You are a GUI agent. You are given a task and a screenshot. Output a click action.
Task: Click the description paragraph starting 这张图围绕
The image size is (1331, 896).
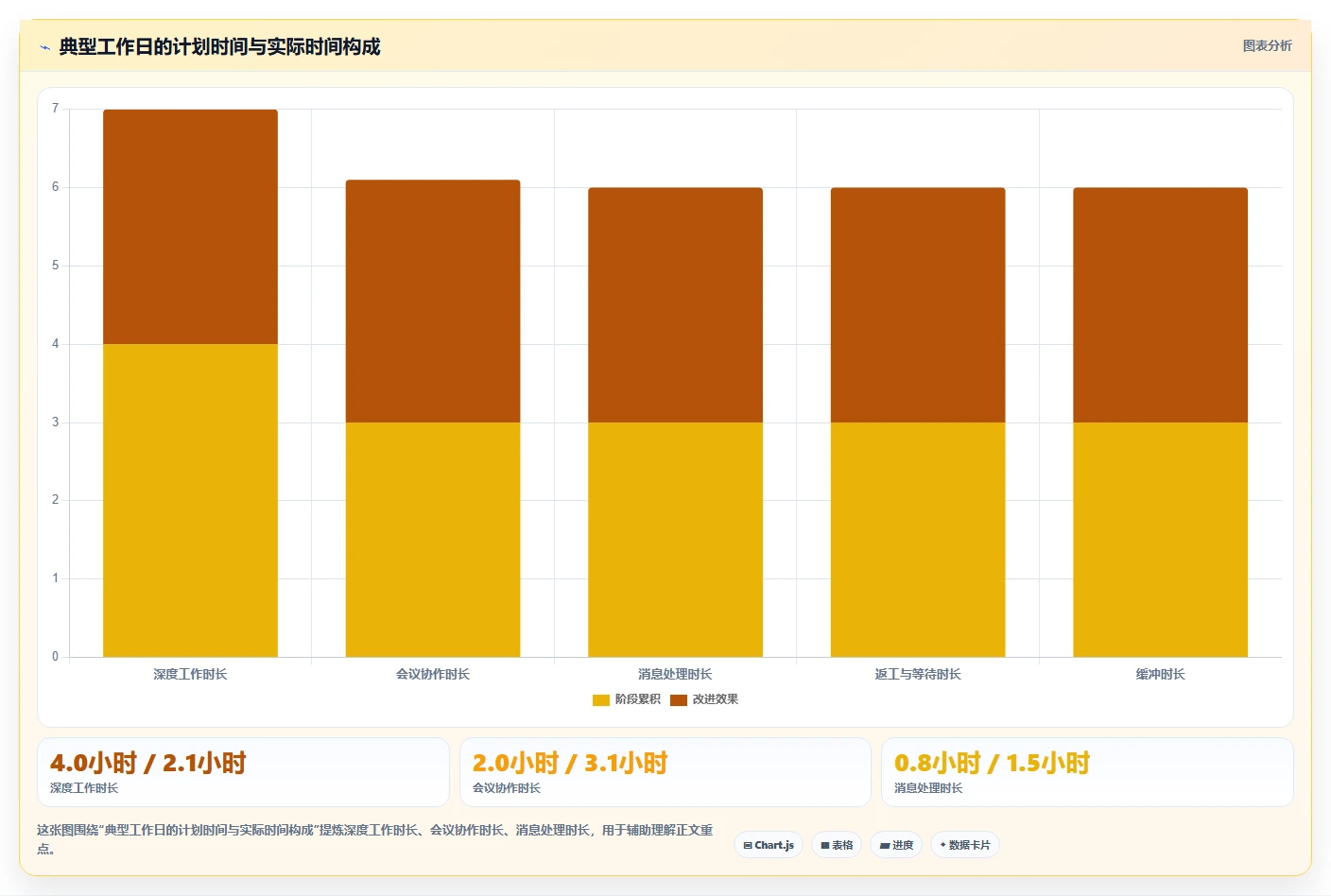pyautogui.click(x=375, y=839)
